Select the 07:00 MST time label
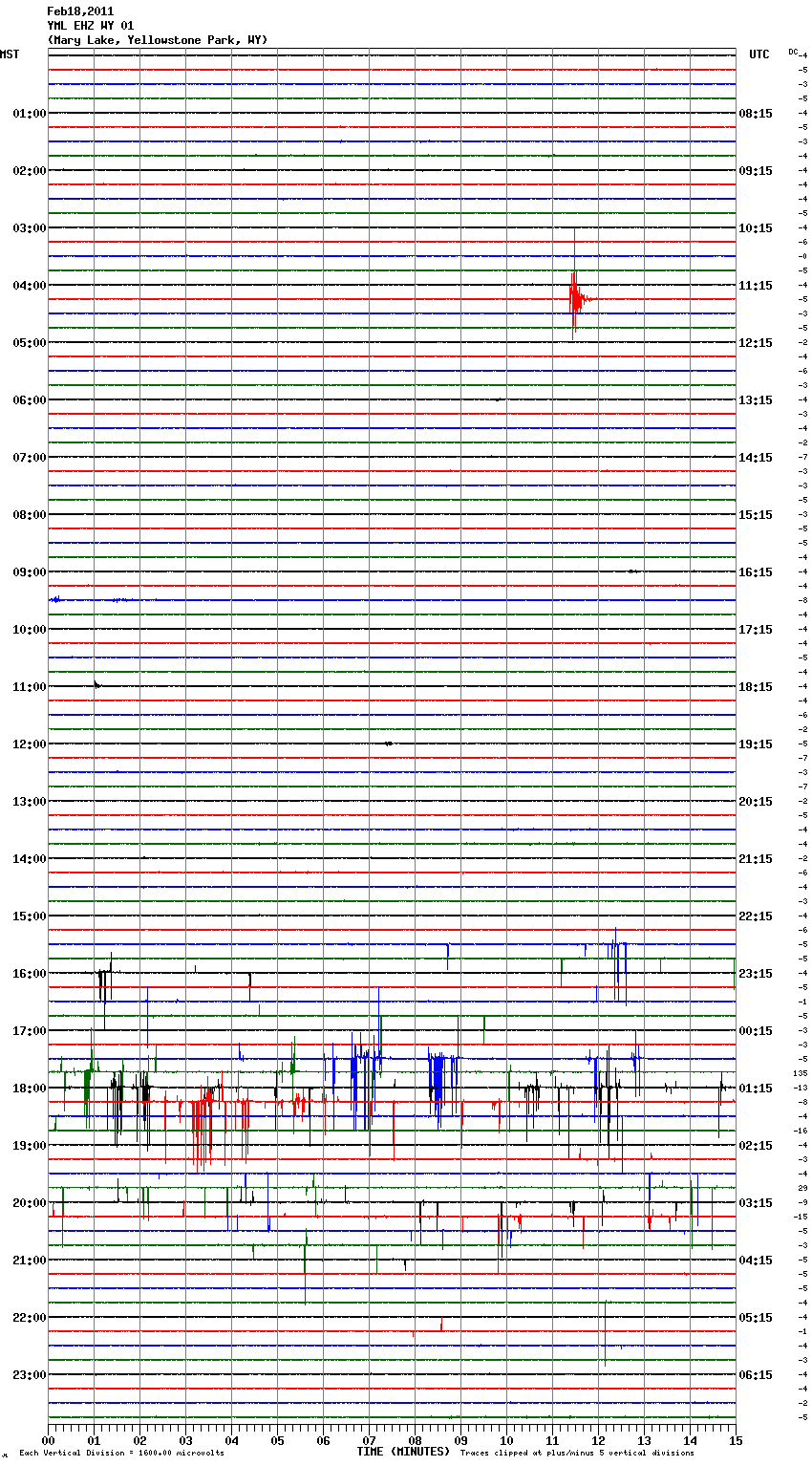The width and height of the screenshot is (812, 1466). pyautogui.click(x=29, y=458)
